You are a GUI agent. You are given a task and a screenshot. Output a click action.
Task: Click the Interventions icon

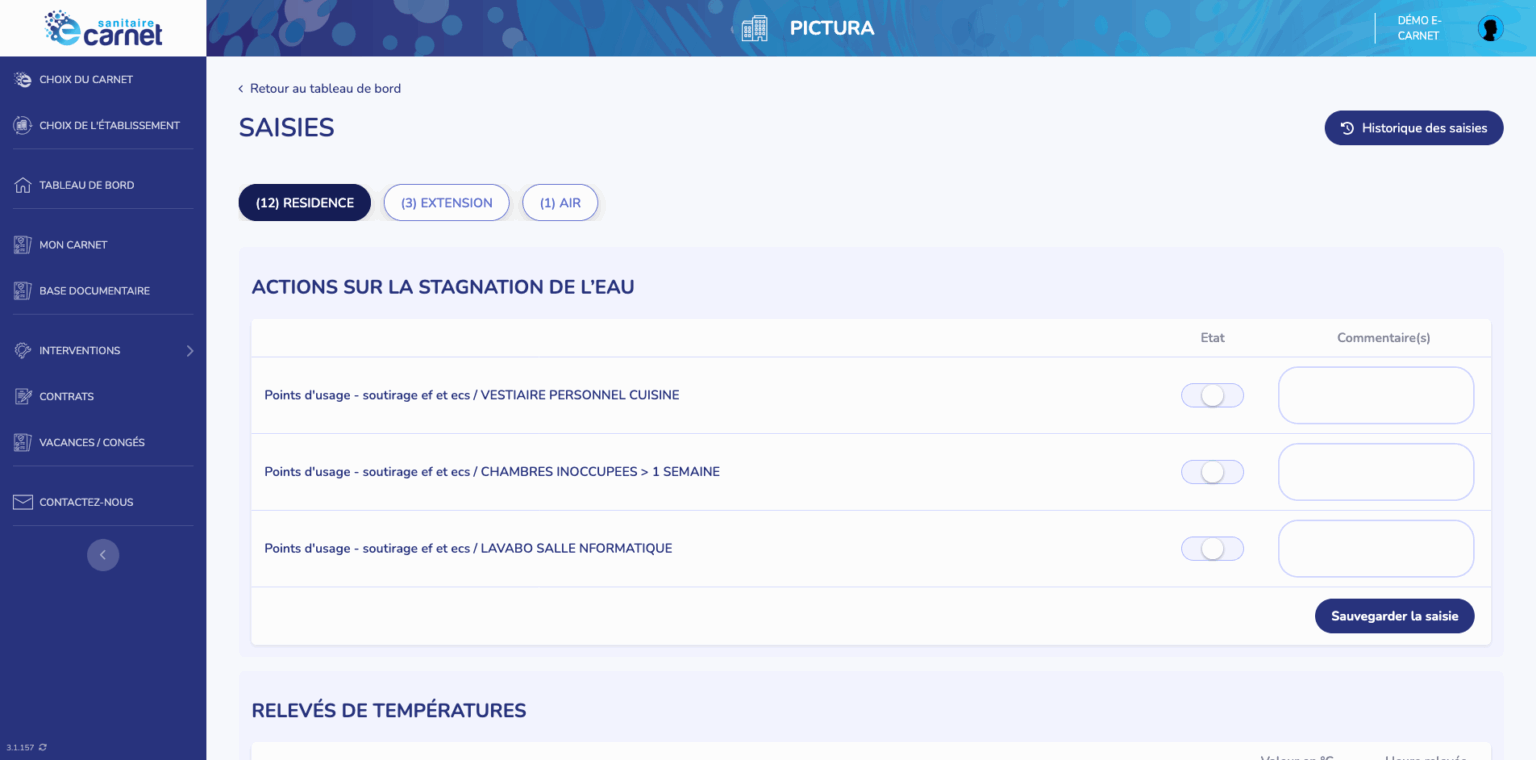coord(22,351)
